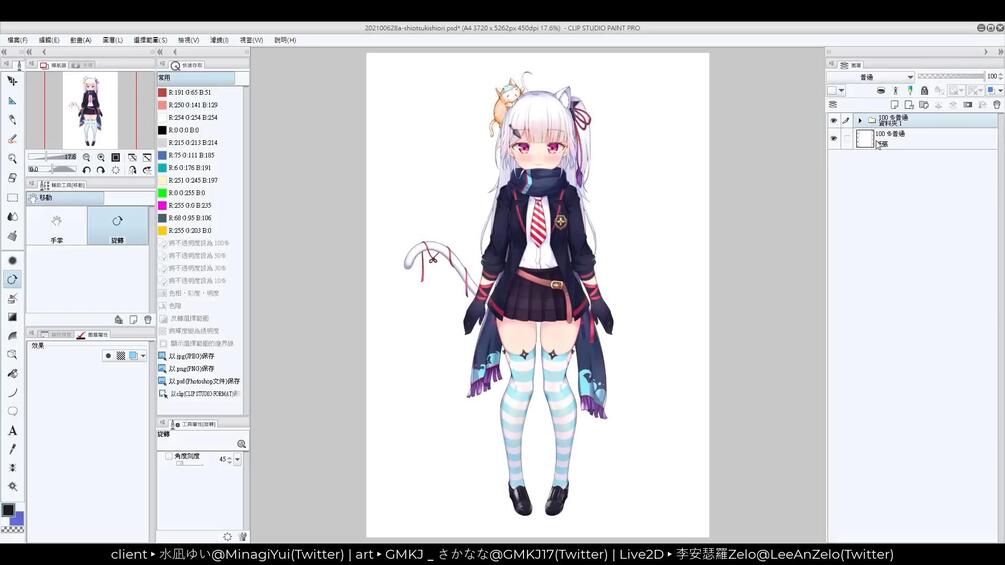Screen dimensions: 1005x565
Task: Select the Balloon tool in the toolbar
Action: click(12, 411)
